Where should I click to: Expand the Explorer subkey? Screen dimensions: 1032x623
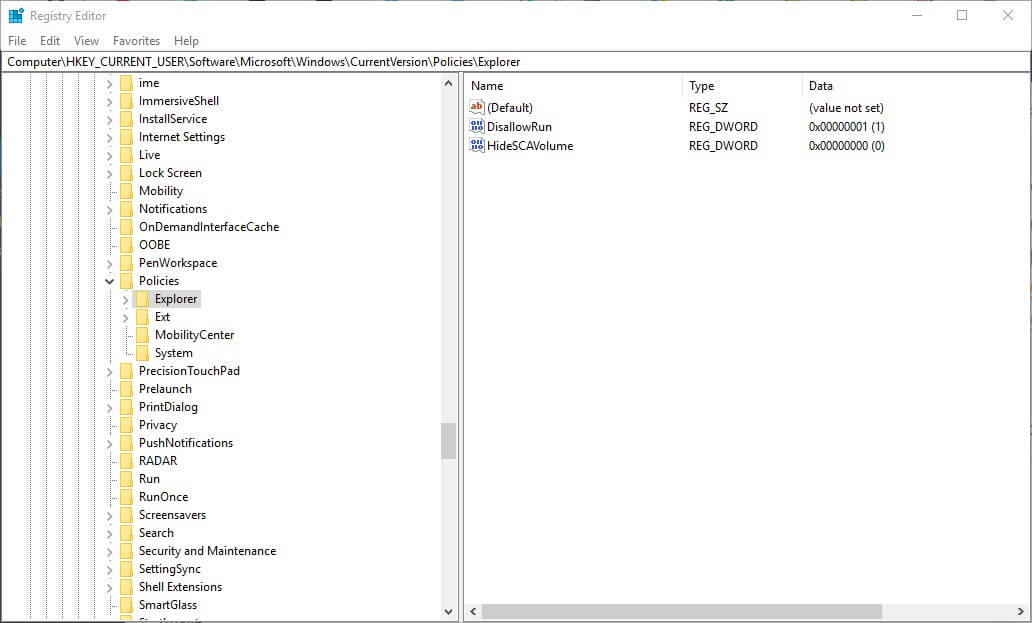pos(126,299)
